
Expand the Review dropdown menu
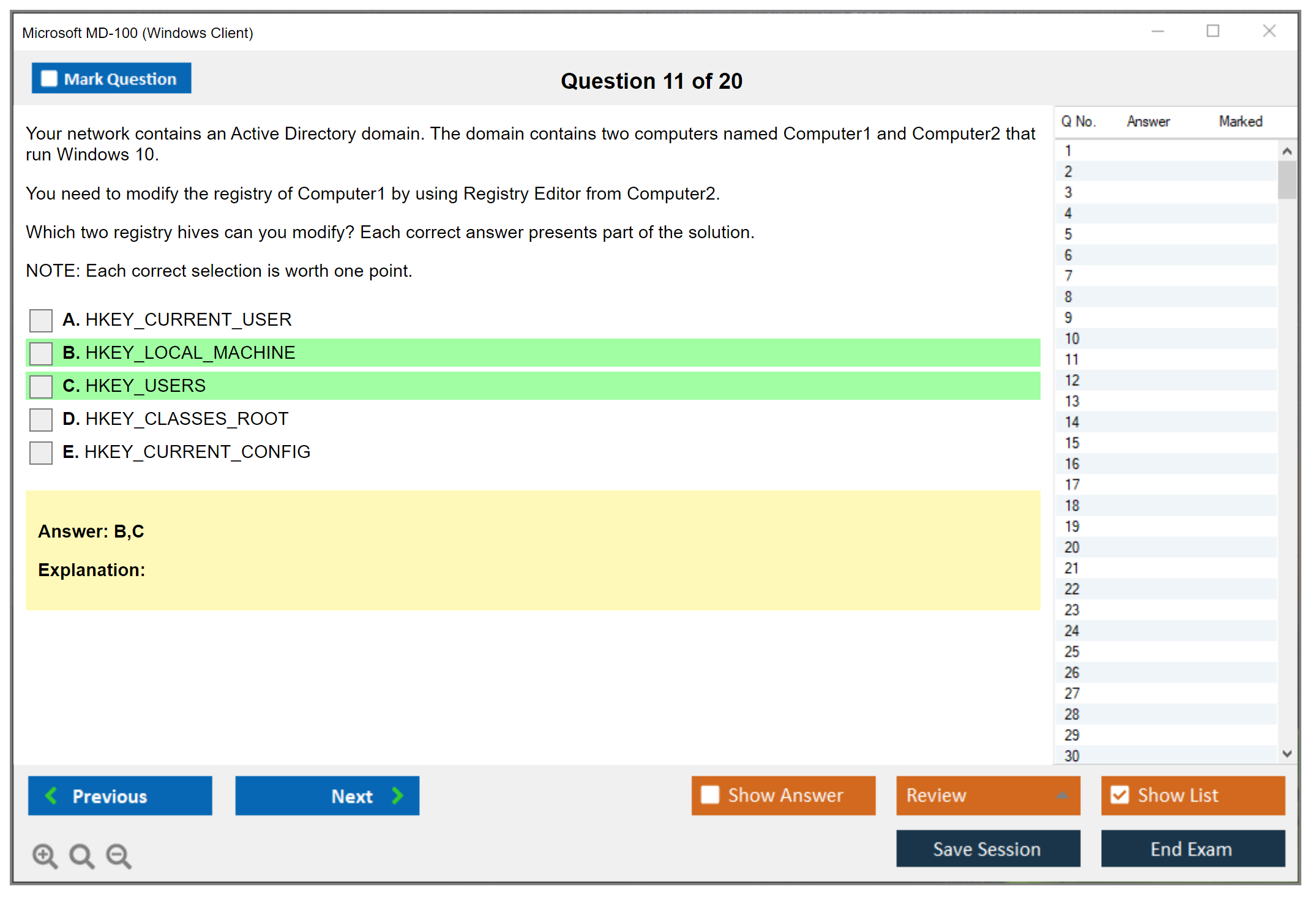point(1062,795)
